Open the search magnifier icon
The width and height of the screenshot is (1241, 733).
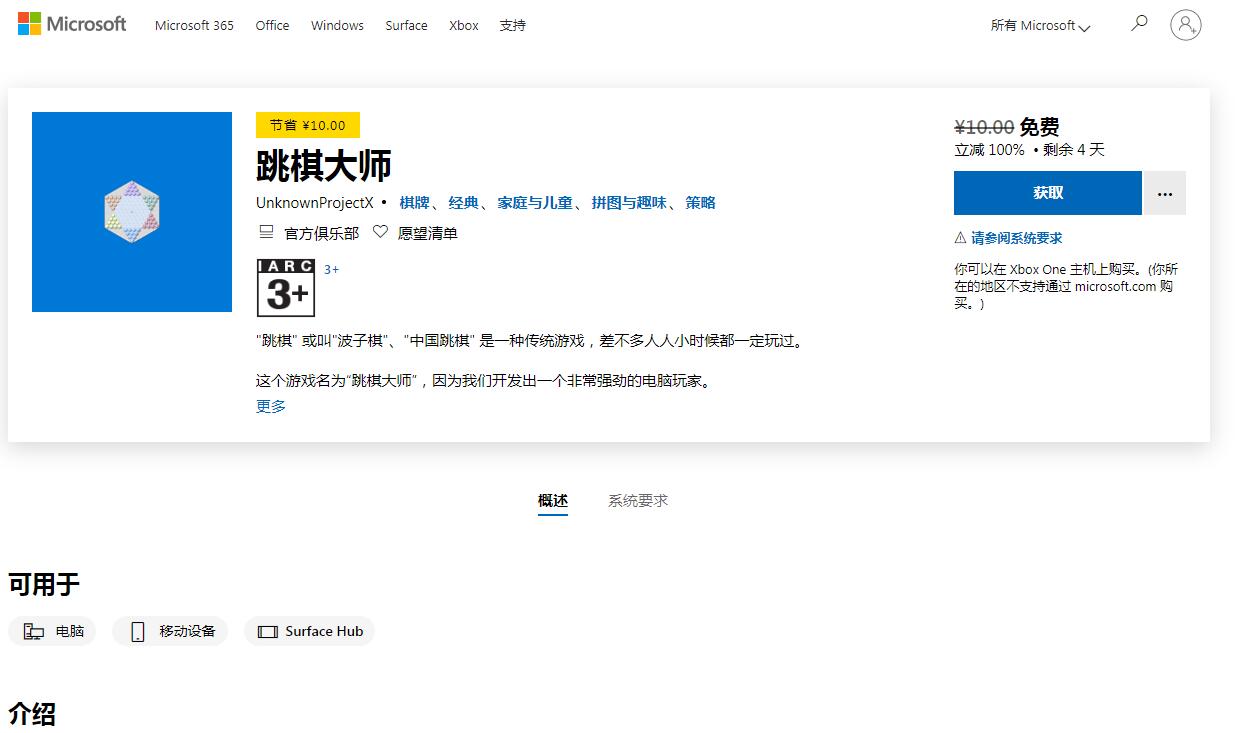click(x=1139, y=23)
